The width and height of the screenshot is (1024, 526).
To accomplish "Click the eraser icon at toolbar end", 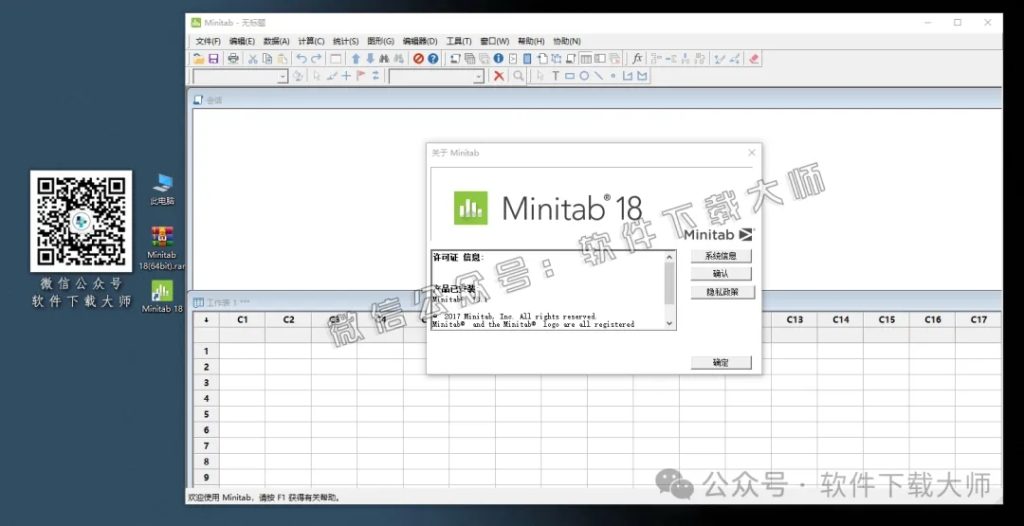I will click(x=754, y=59).
